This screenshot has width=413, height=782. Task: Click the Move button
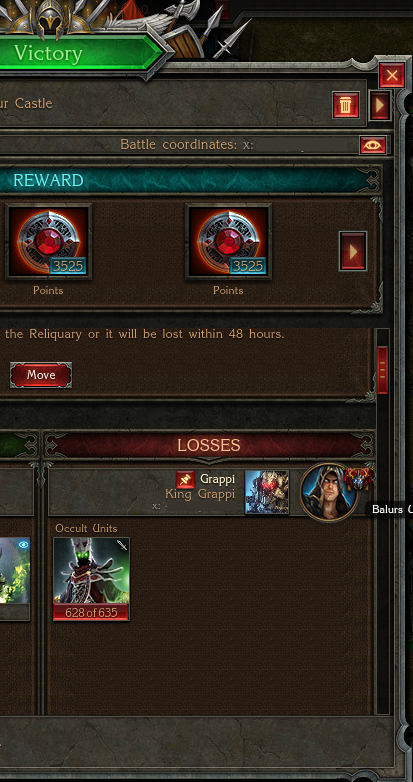[x=41, y=375]
